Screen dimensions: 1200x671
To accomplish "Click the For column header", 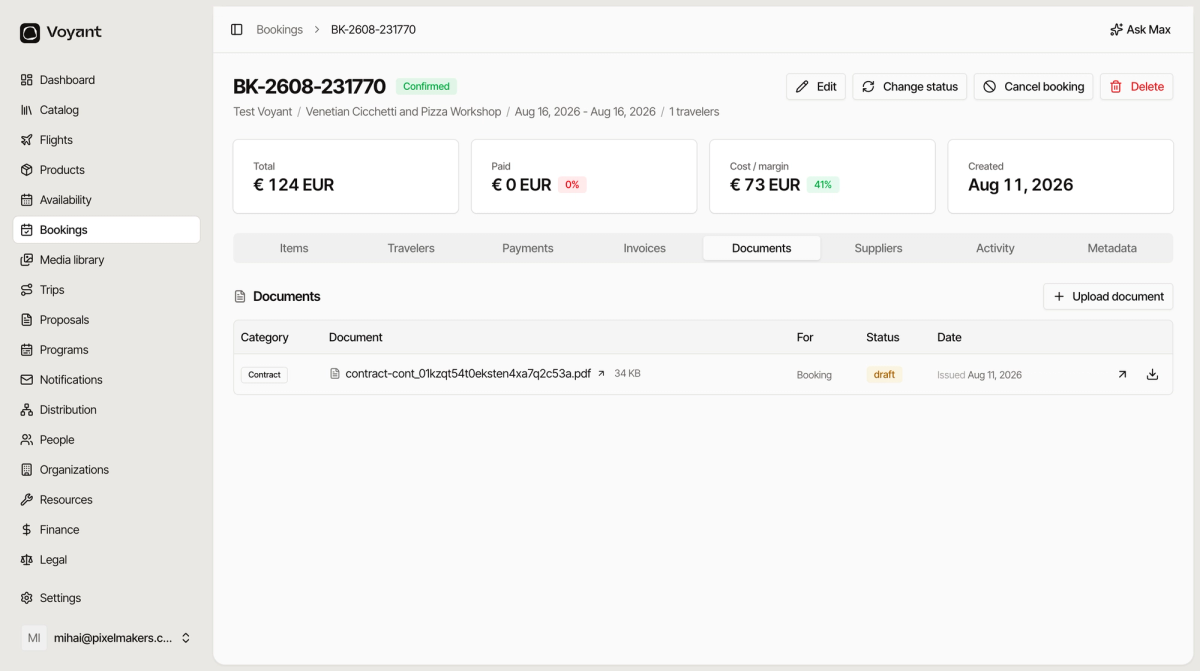I will [x=805, y=338].
